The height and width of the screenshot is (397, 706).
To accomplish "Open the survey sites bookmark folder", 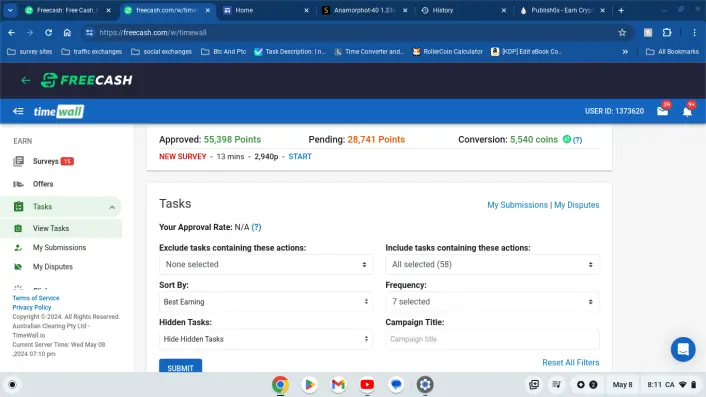I will click(x=30, y=52).
